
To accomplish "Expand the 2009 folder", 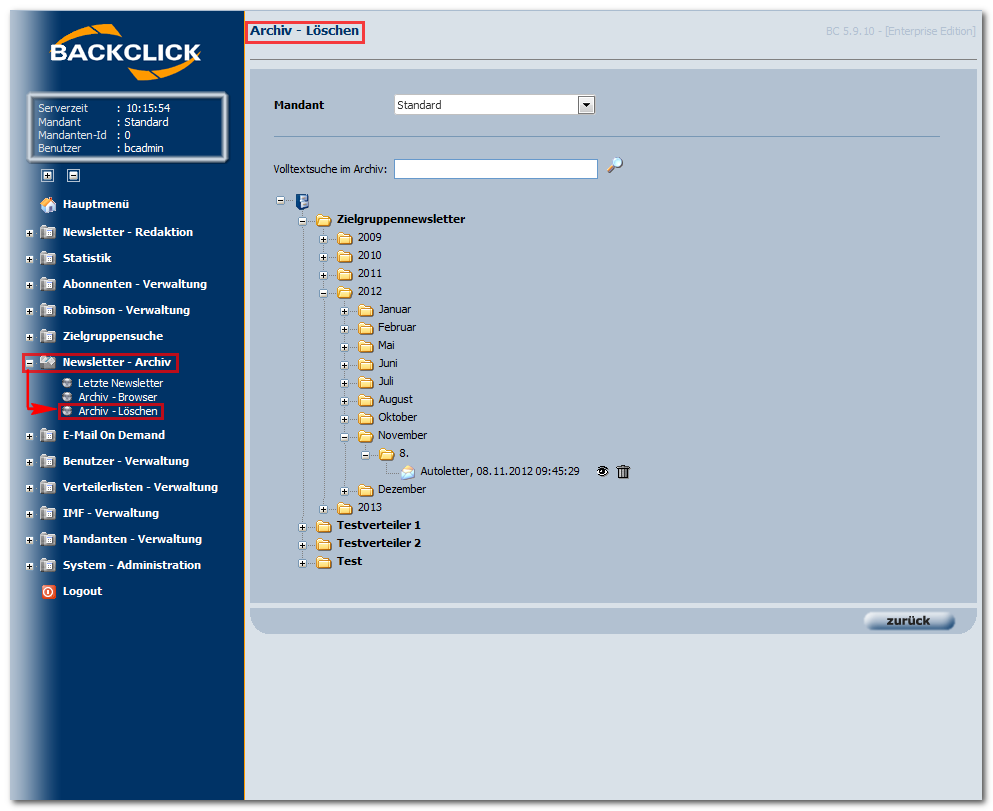I will 324,239.
